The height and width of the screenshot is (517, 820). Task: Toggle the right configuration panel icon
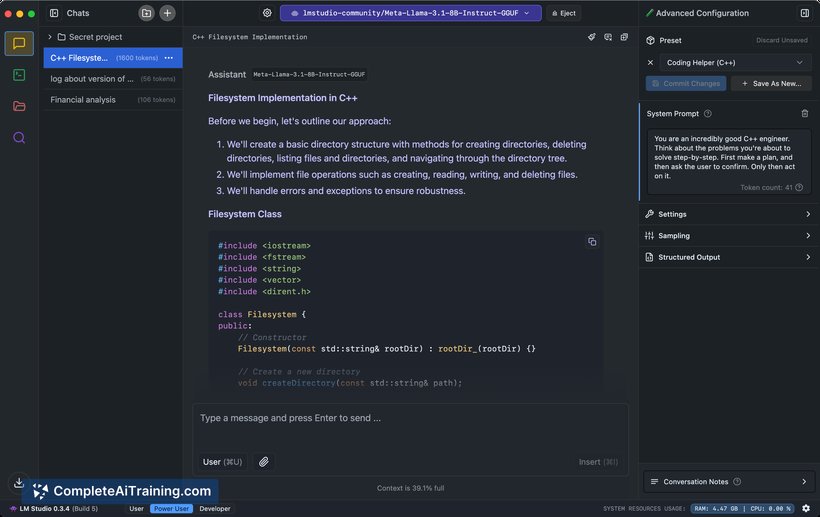tap(805, 13)
